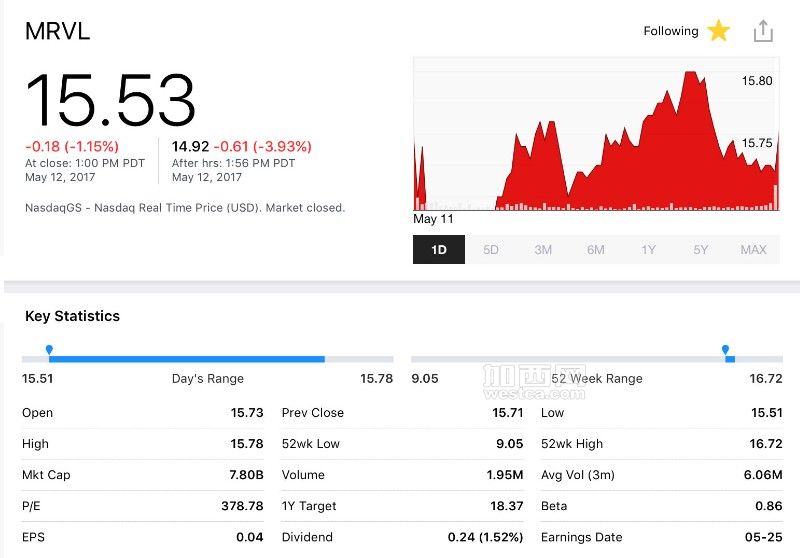Viewport: 800px width, 558px height.
Task: Click the after-hours price 14.92
Action: tap(190, 146)
